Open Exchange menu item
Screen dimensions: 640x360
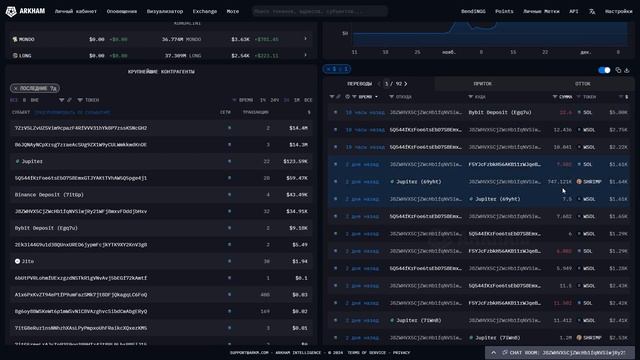[x=205, y=11]
